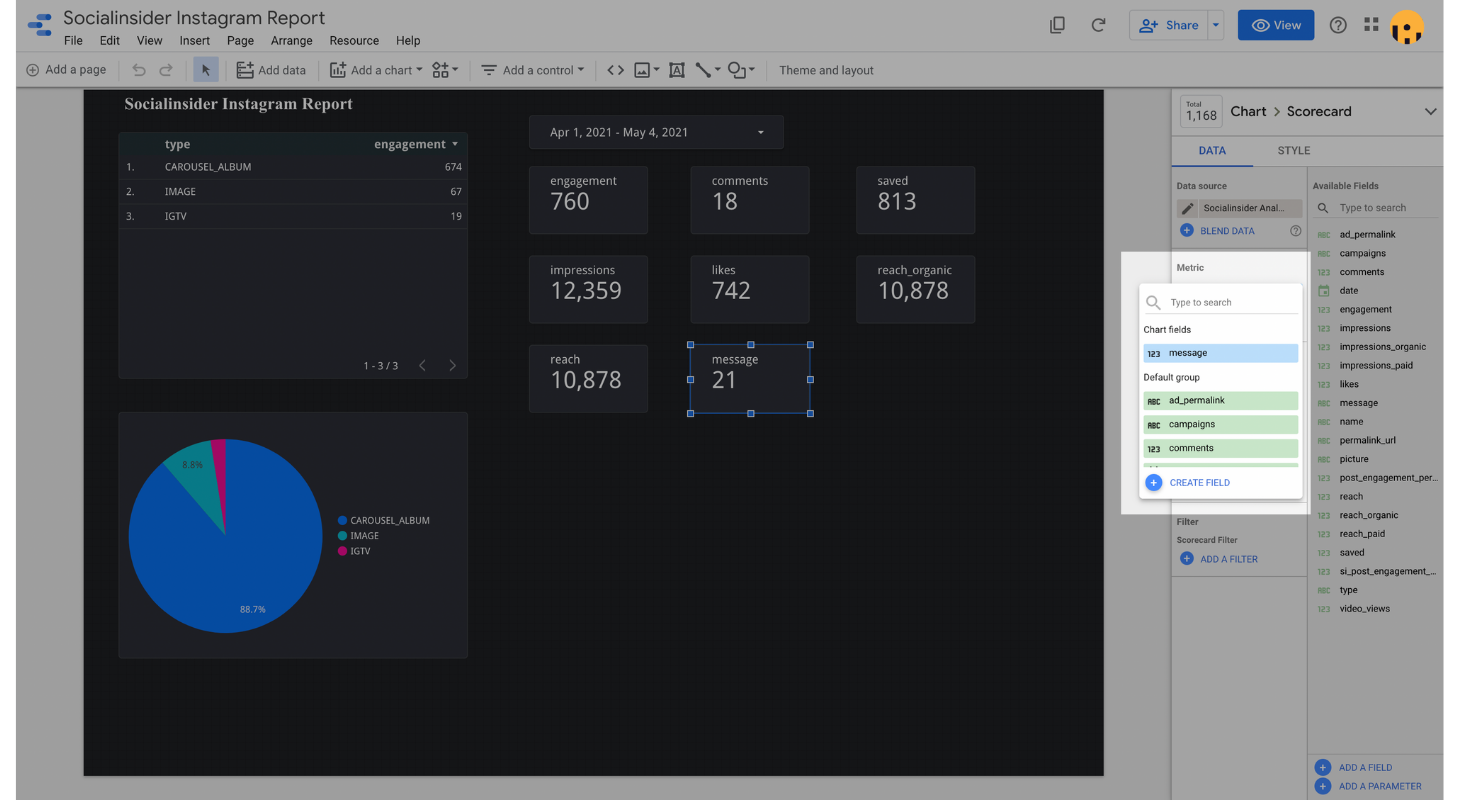Click the URL embed code icon
This screenshot has width=1460, height=800.
pyautogui.click(x=615, y=70)
